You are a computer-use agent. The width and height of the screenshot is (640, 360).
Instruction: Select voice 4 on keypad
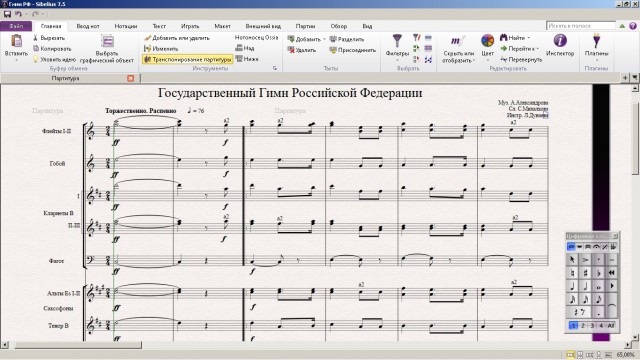pos(601,325)
